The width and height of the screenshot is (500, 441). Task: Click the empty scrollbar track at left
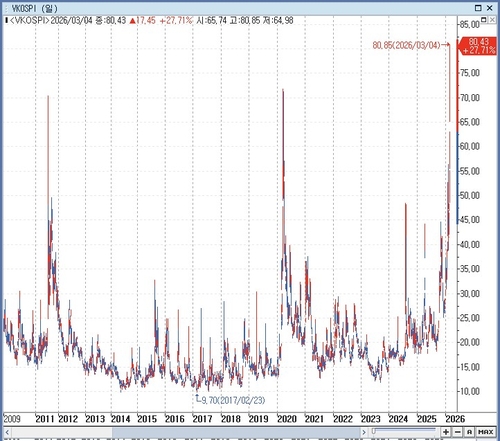coord(62,433)
